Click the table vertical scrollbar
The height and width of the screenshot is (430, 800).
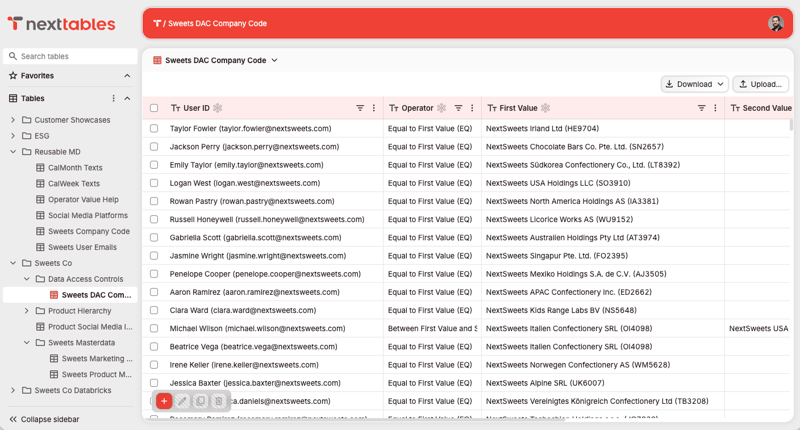click(x=791, y=125)
